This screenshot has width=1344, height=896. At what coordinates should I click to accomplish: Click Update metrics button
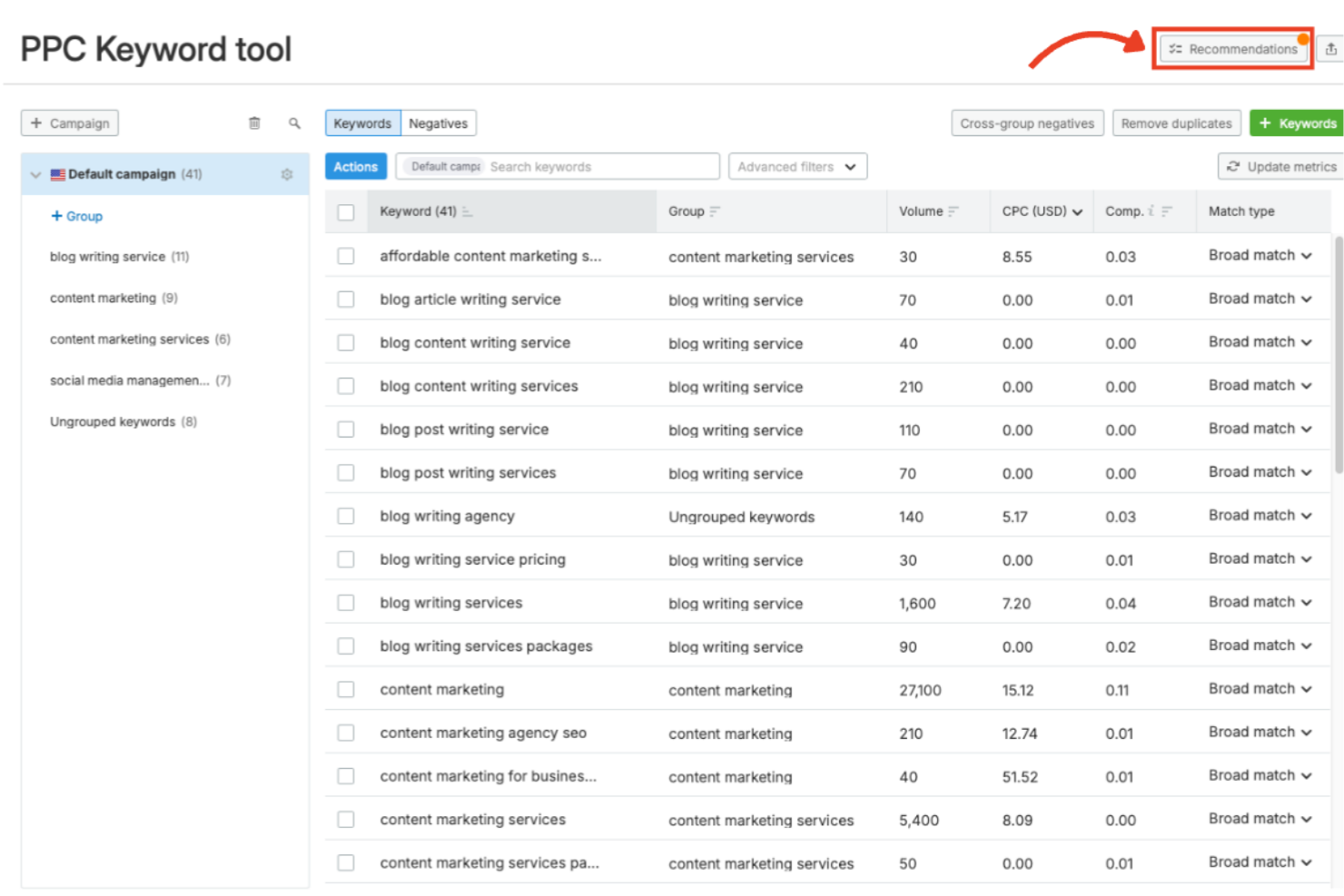pyautogui.click(x=1280, y=167)
